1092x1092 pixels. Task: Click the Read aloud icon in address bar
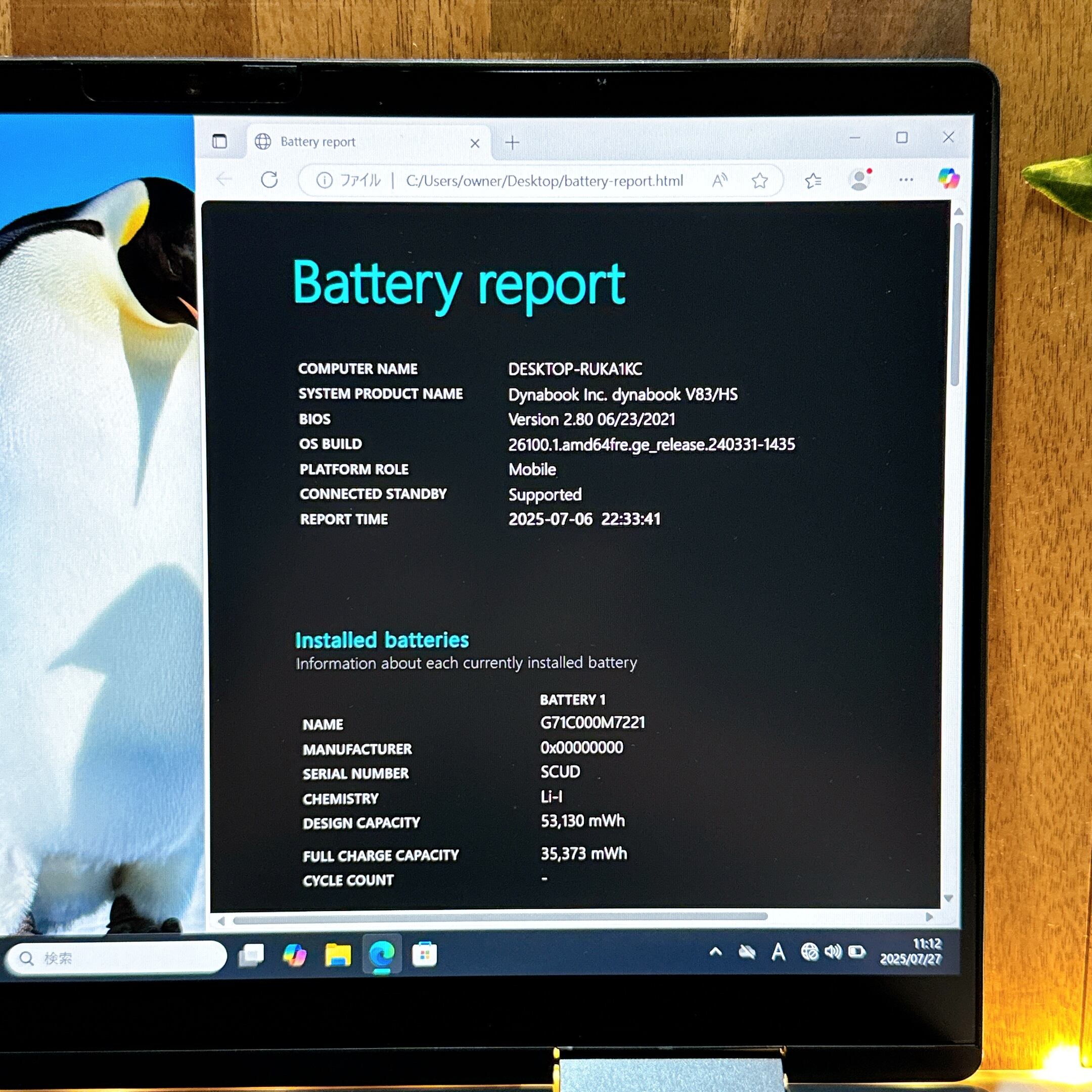point(719,181)
